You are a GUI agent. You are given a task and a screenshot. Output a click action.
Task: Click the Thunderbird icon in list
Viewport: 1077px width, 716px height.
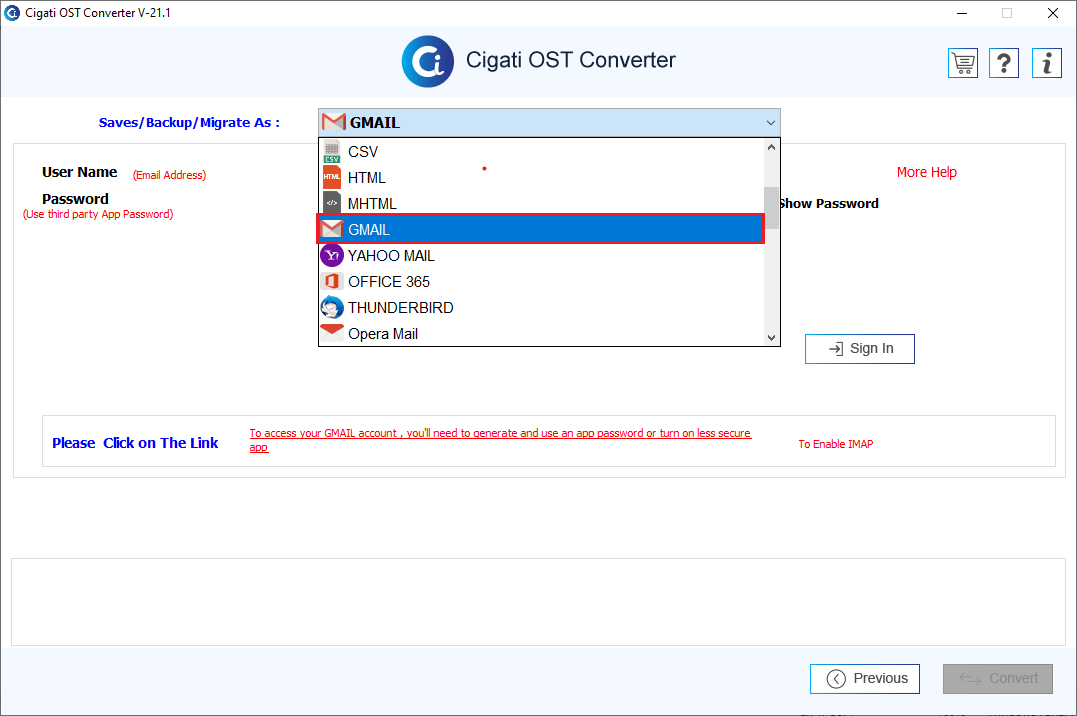point(332,307)
